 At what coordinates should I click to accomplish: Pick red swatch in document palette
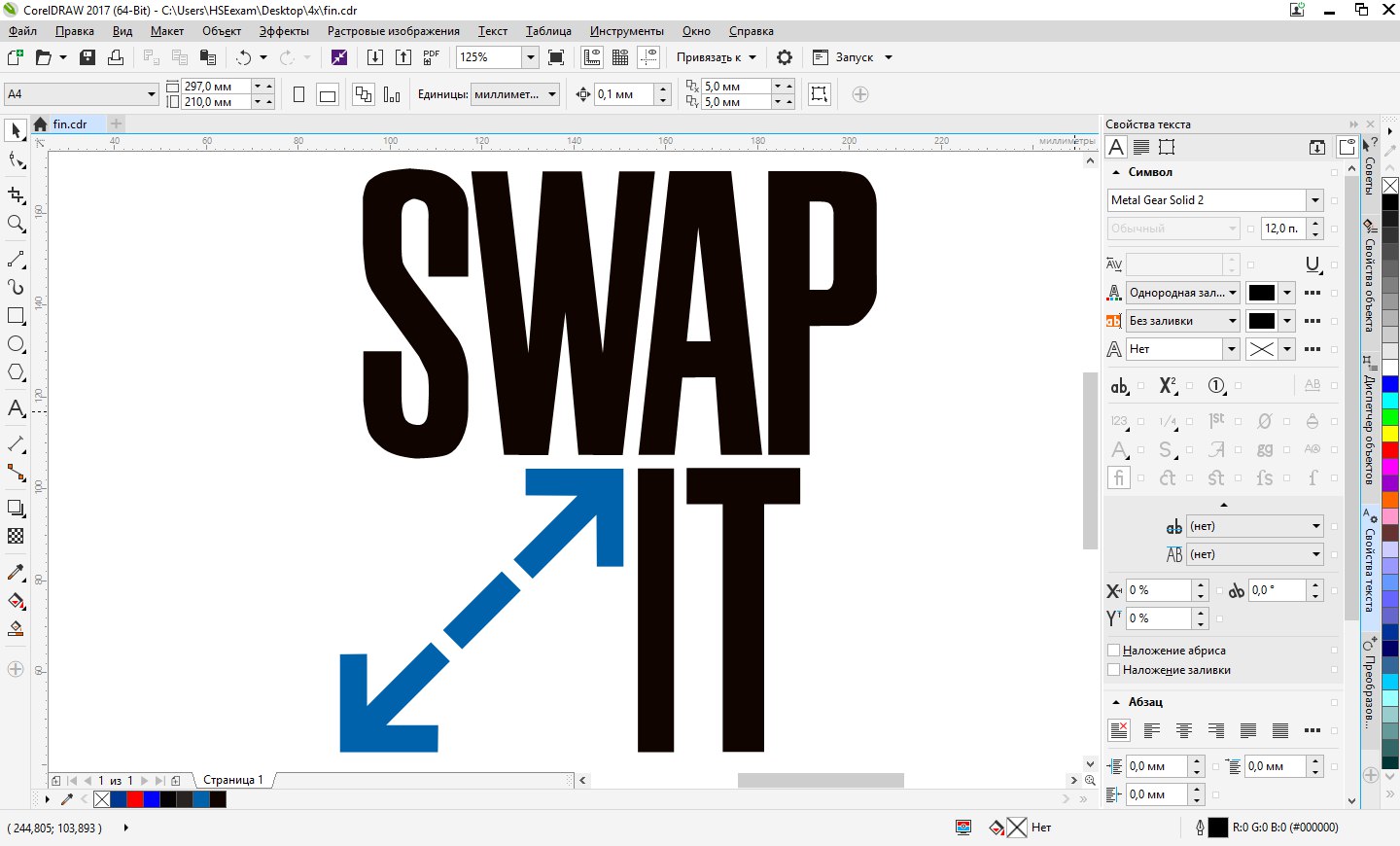[135, 799]
